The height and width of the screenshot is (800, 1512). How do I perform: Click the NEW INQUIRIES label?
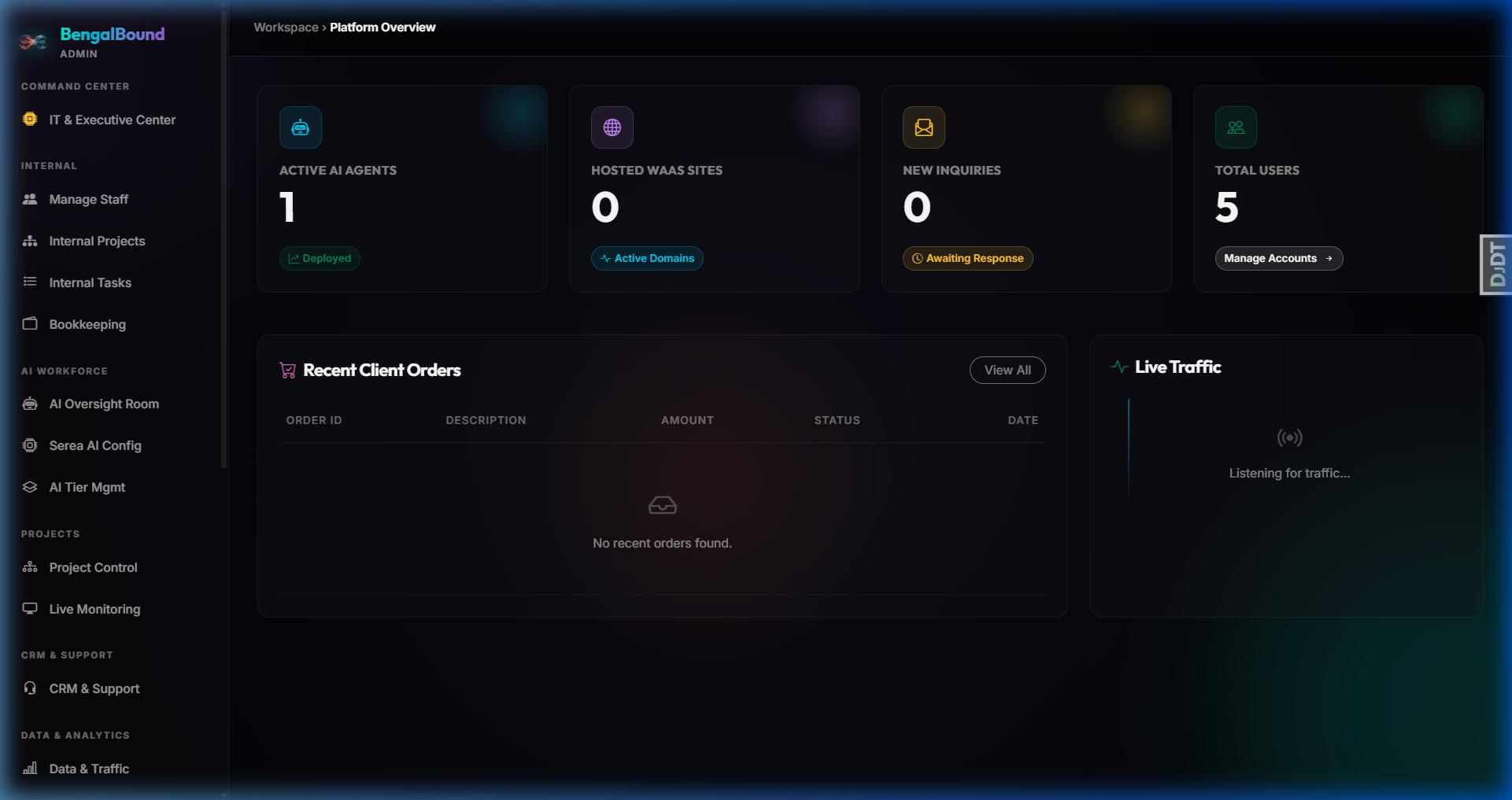click(x=952, y=171)
